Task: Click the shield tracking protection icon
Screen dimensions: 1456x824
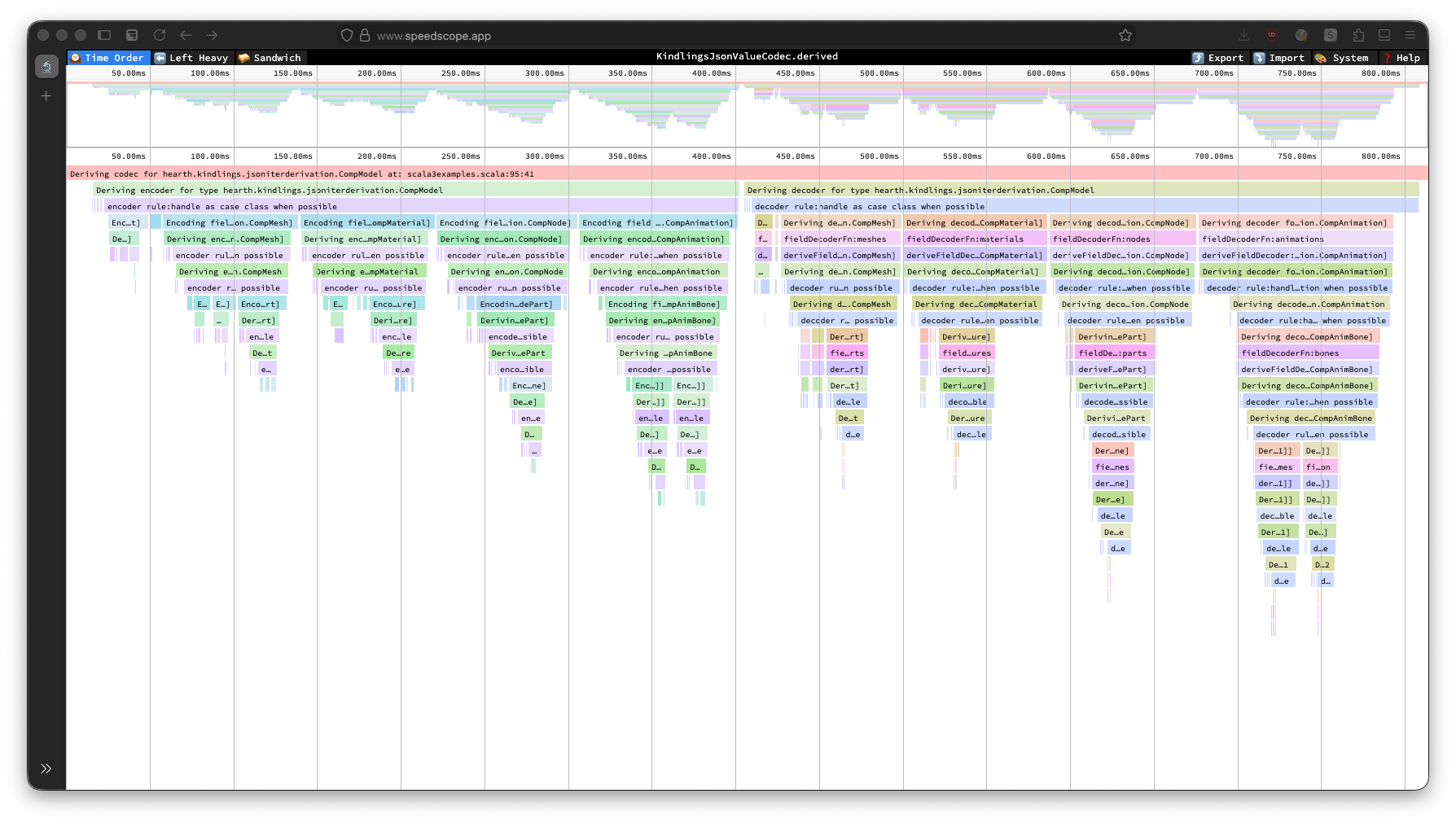Action: coord(347,35)
